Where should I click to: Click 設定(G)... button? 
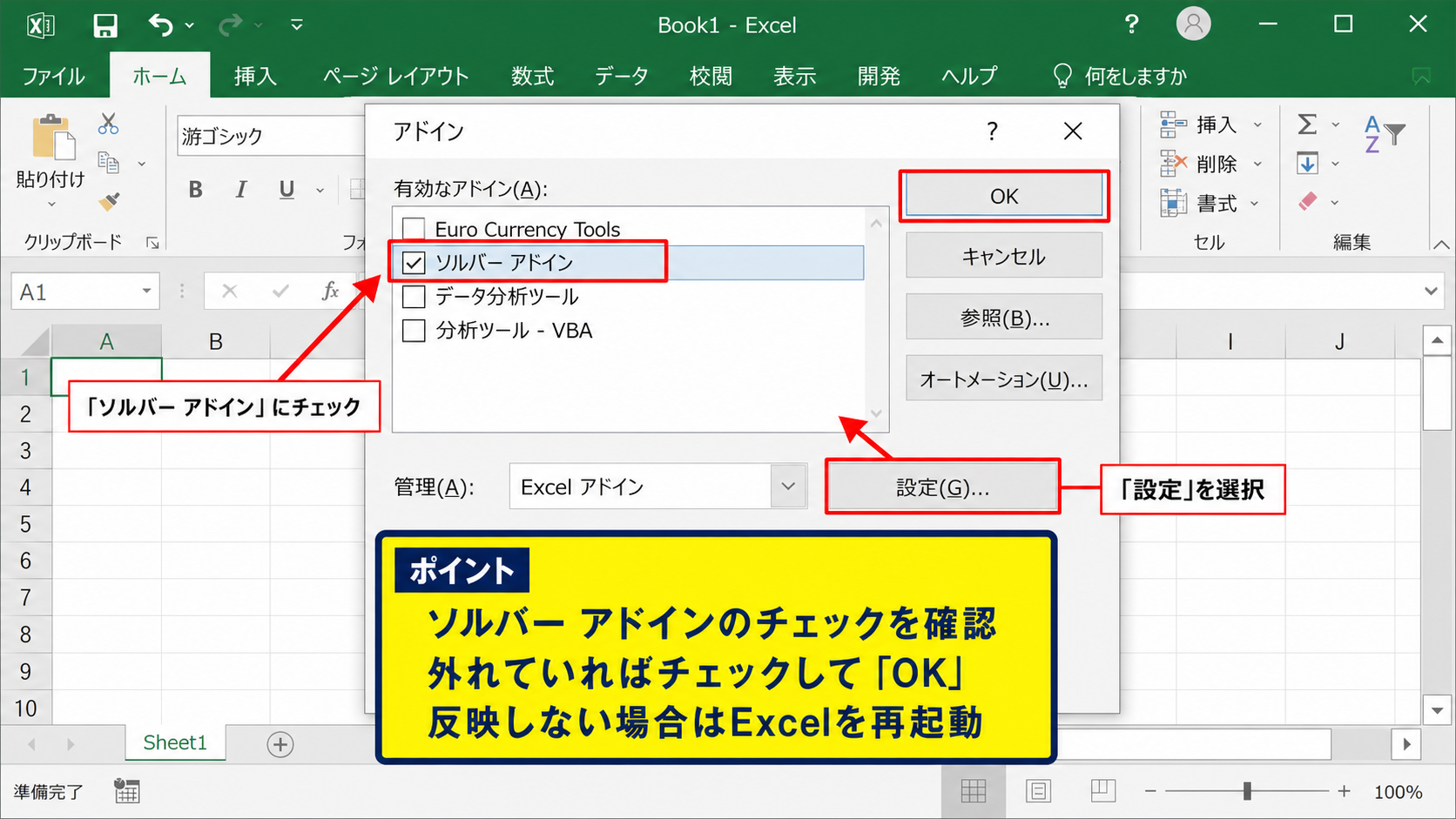(x=942, y=487)
